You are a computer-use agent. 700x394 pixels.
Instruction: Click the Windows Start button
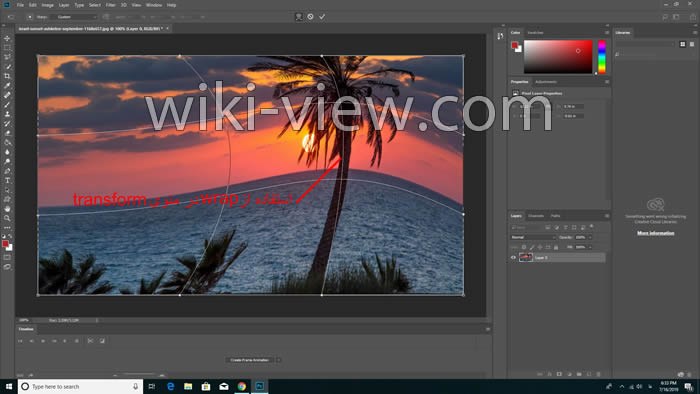tap(8, 386)
